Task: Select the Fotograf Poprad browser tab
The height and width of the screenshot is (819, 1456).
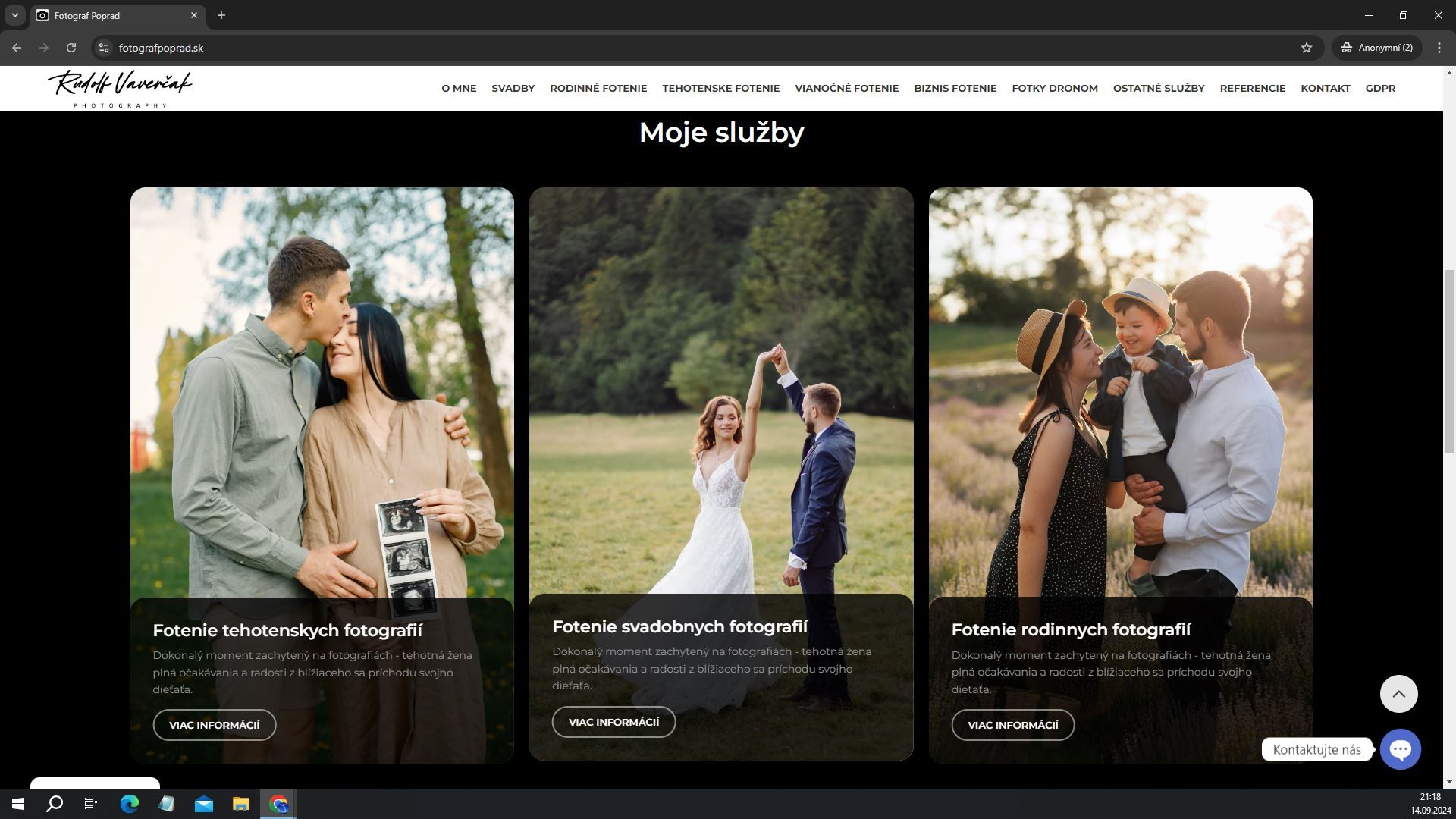Action: [x=118, y=15]
